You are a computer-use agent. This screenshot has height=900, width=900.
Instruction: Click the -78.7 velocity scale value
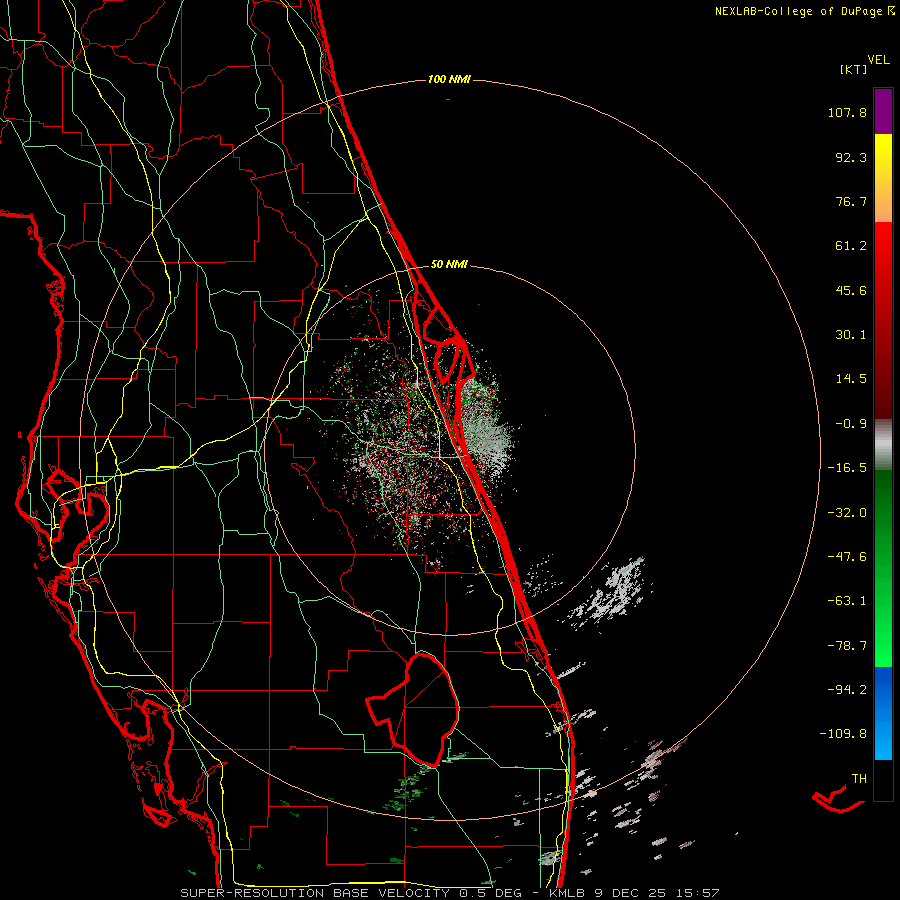pyautogui.click(x=847, y=646)
